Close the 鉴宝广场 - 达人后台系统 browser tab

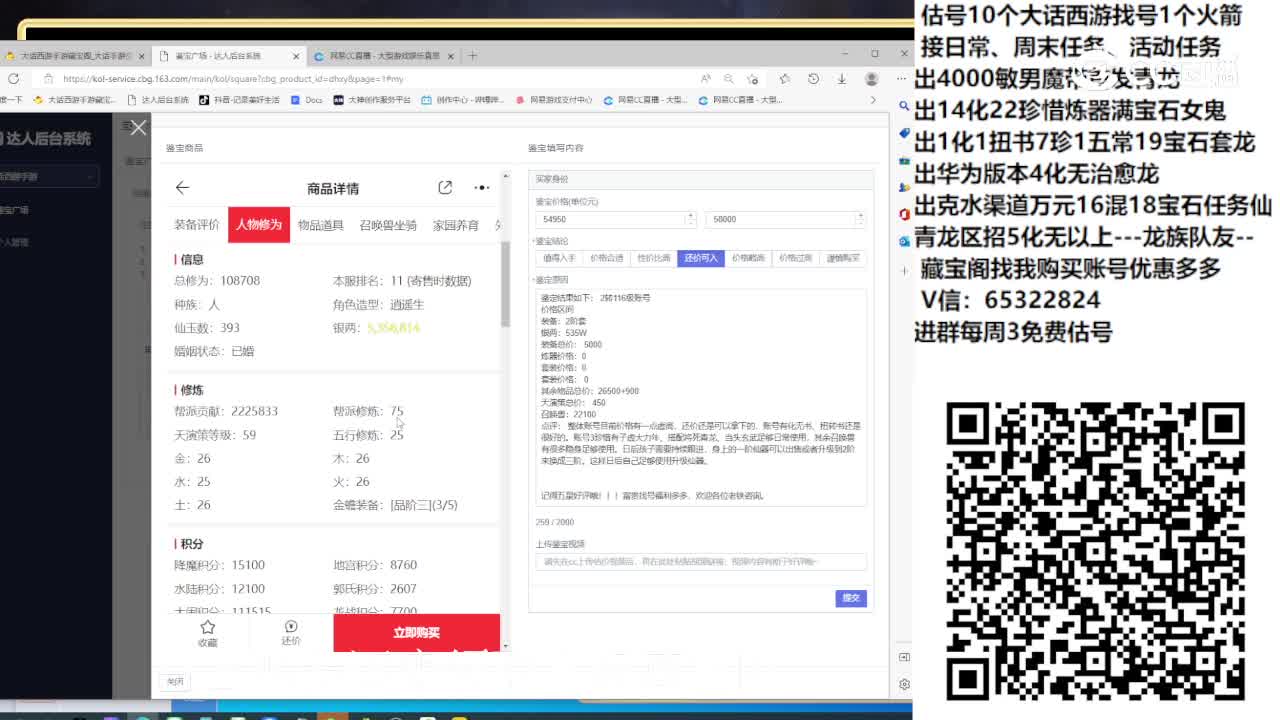click(x=296, y=56)
